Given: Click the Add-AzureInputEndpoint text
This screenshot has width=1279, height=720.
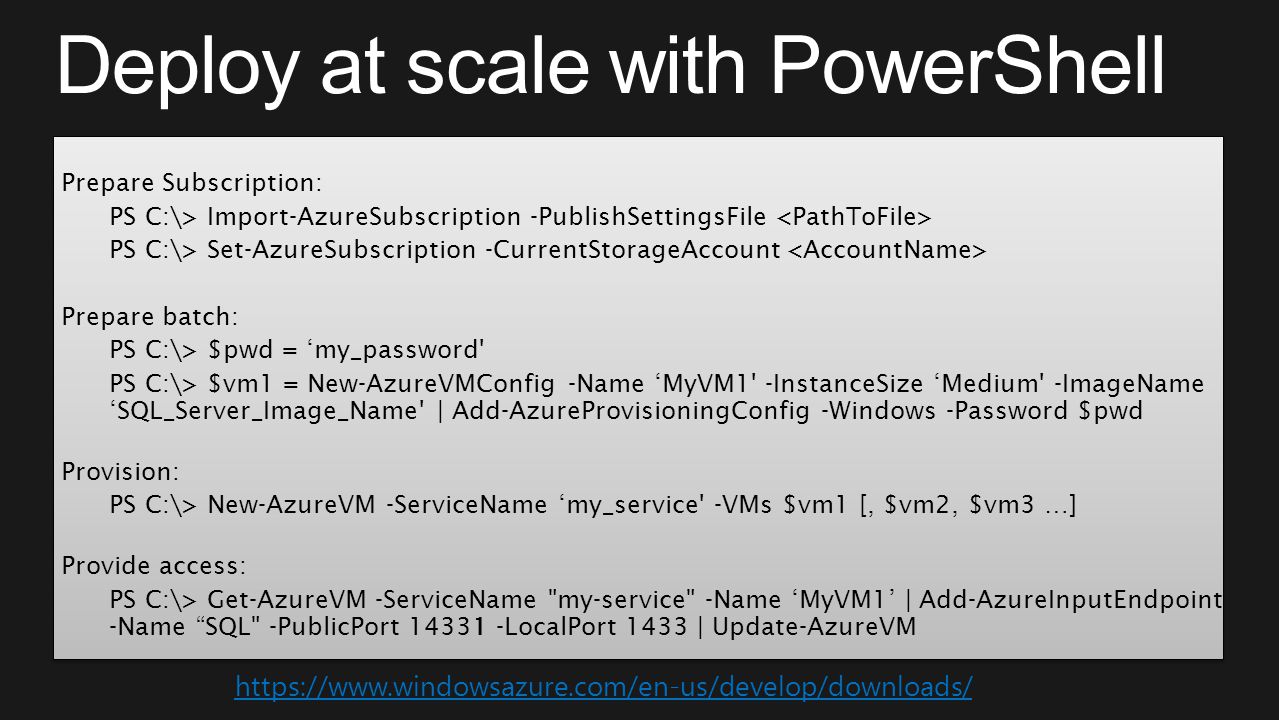Looking at the screenshot, I should click(x=1070, y=600).
